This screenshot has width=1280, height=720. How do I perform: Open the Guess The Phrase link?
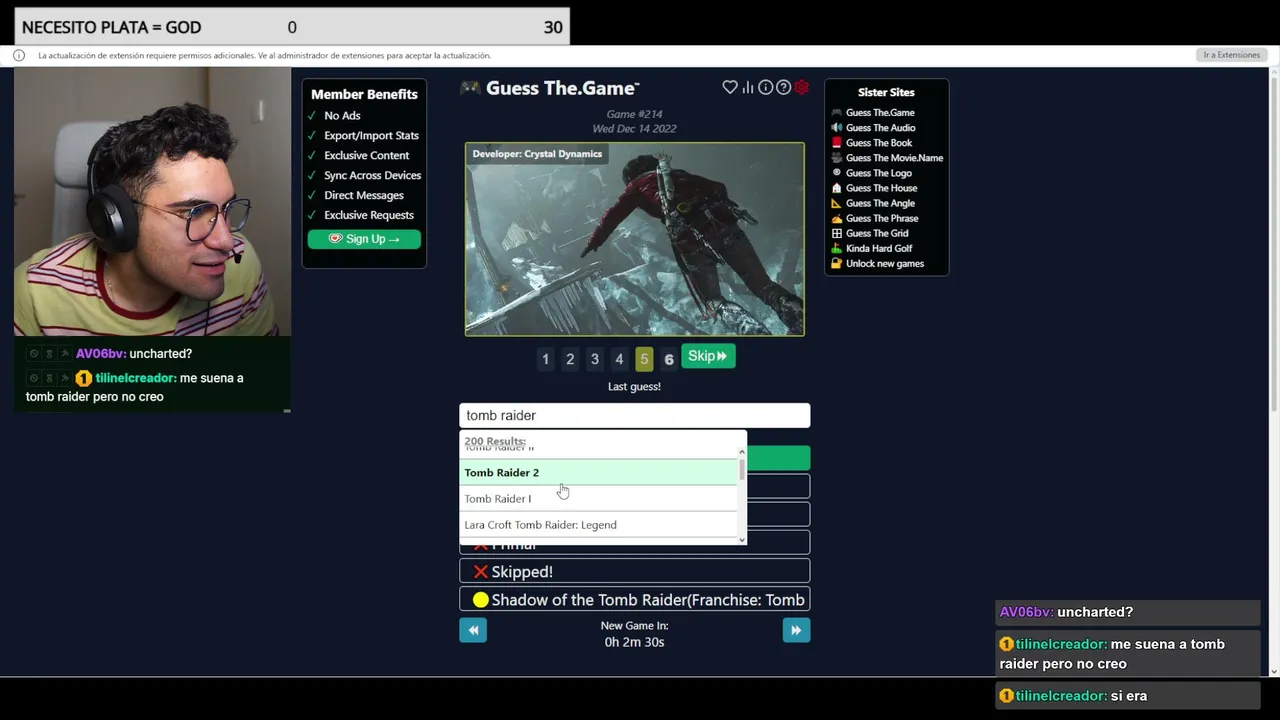[x=883, y=218]
